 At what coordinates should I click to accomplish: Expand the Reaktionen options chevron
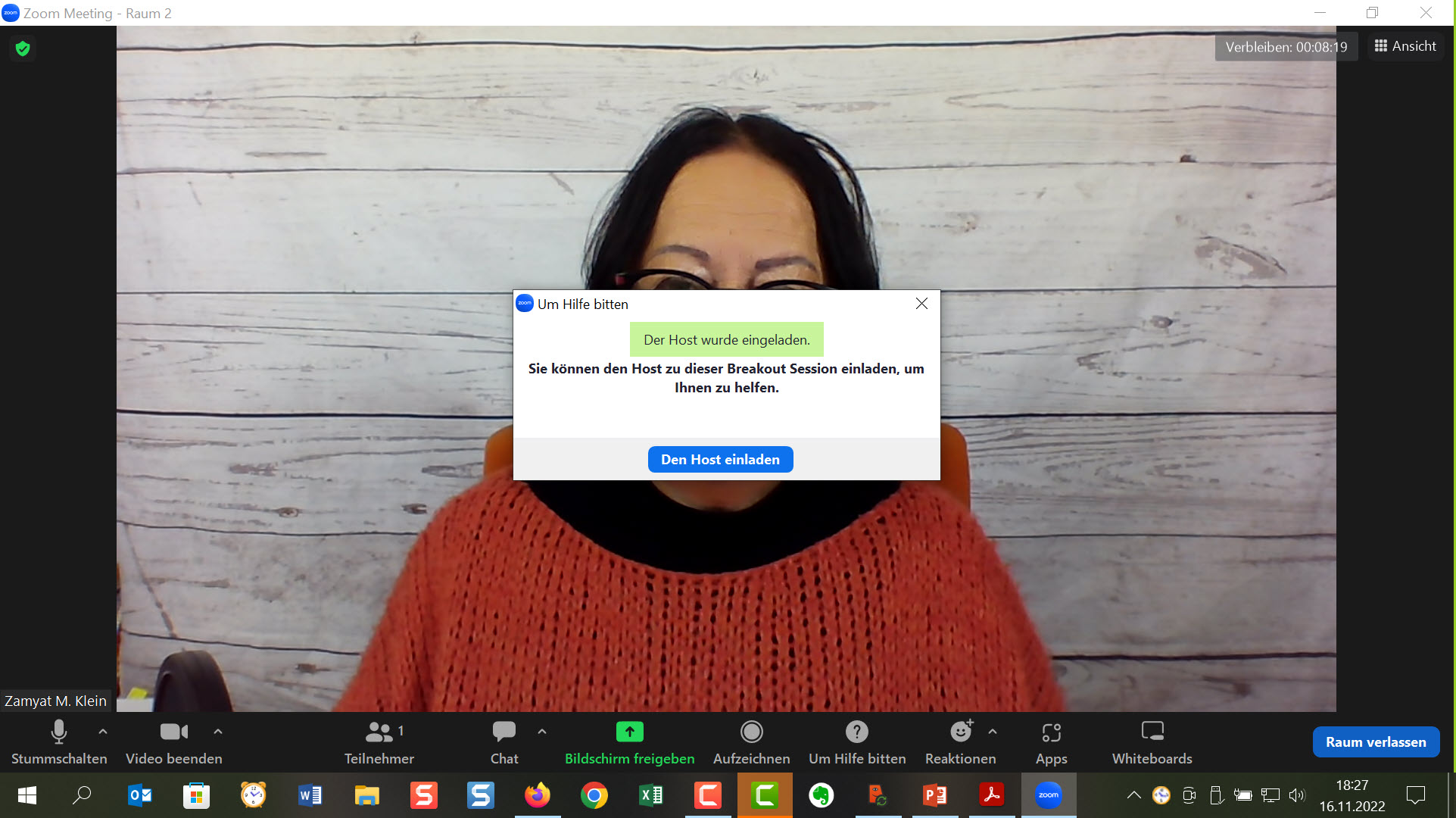[993, 732]
